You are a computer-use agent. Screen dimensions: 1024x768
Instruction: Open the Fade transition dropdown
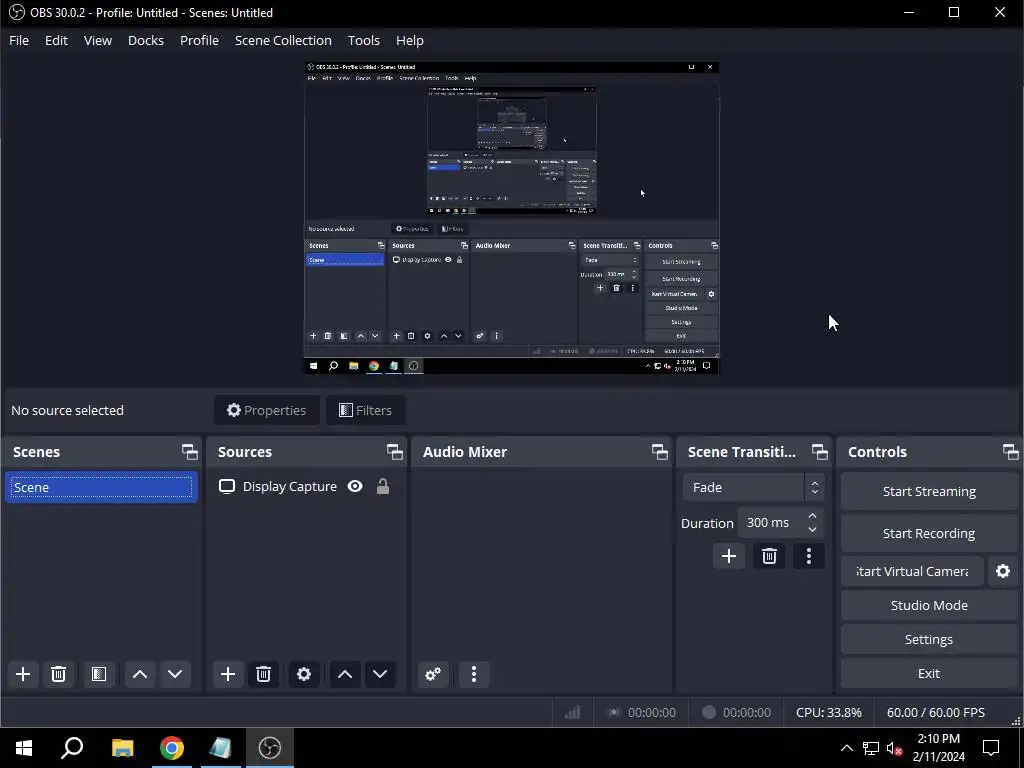753,487
